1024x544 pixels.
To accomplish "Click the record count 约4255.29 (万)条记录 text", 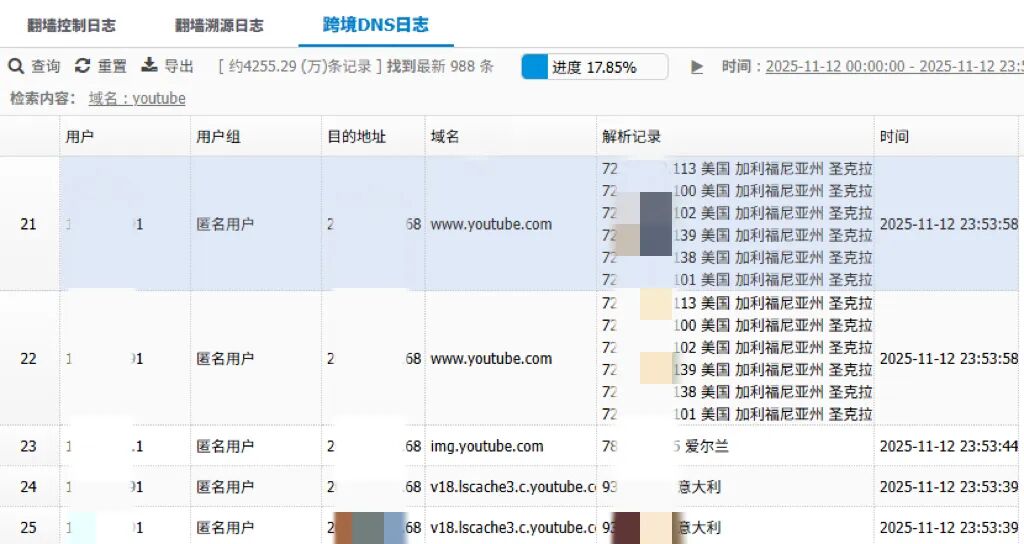I will coord(300,66).
